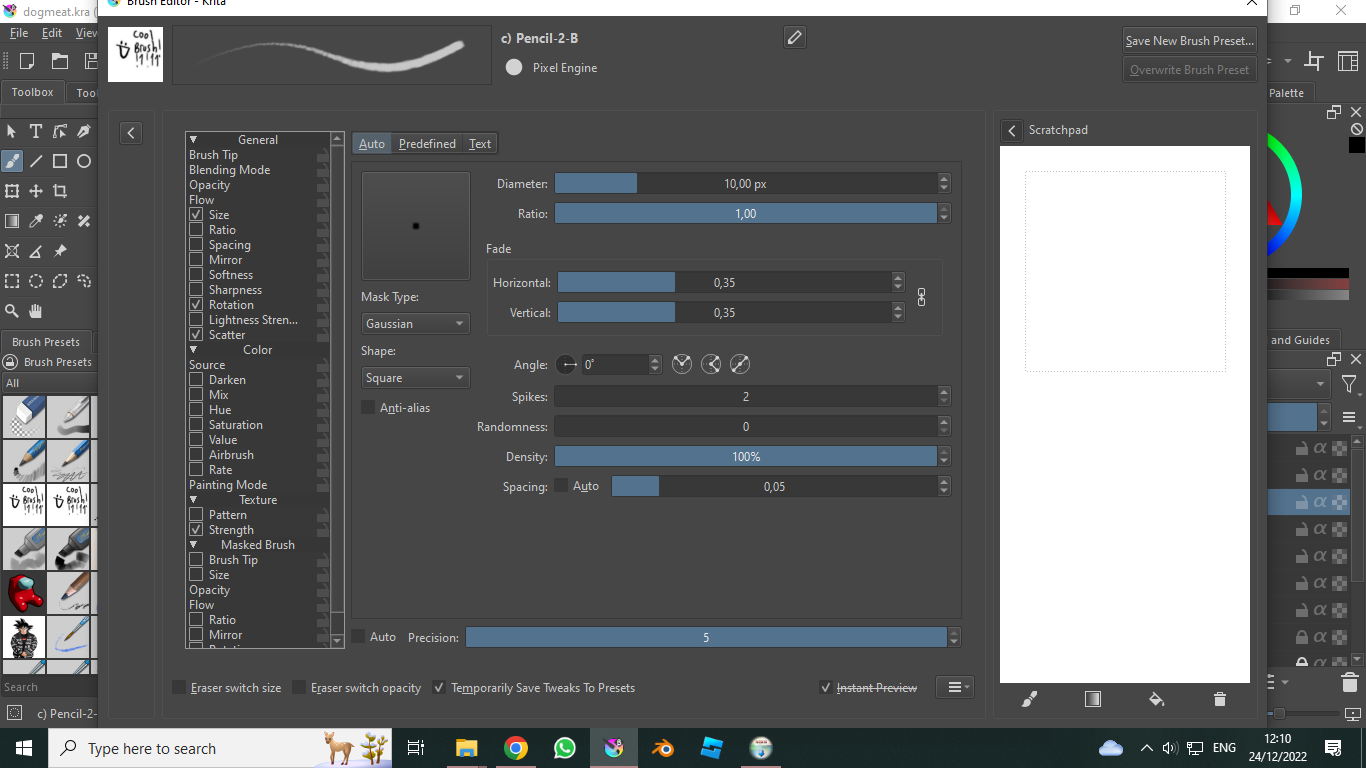Collapse the General settings category

pos(194,140)
